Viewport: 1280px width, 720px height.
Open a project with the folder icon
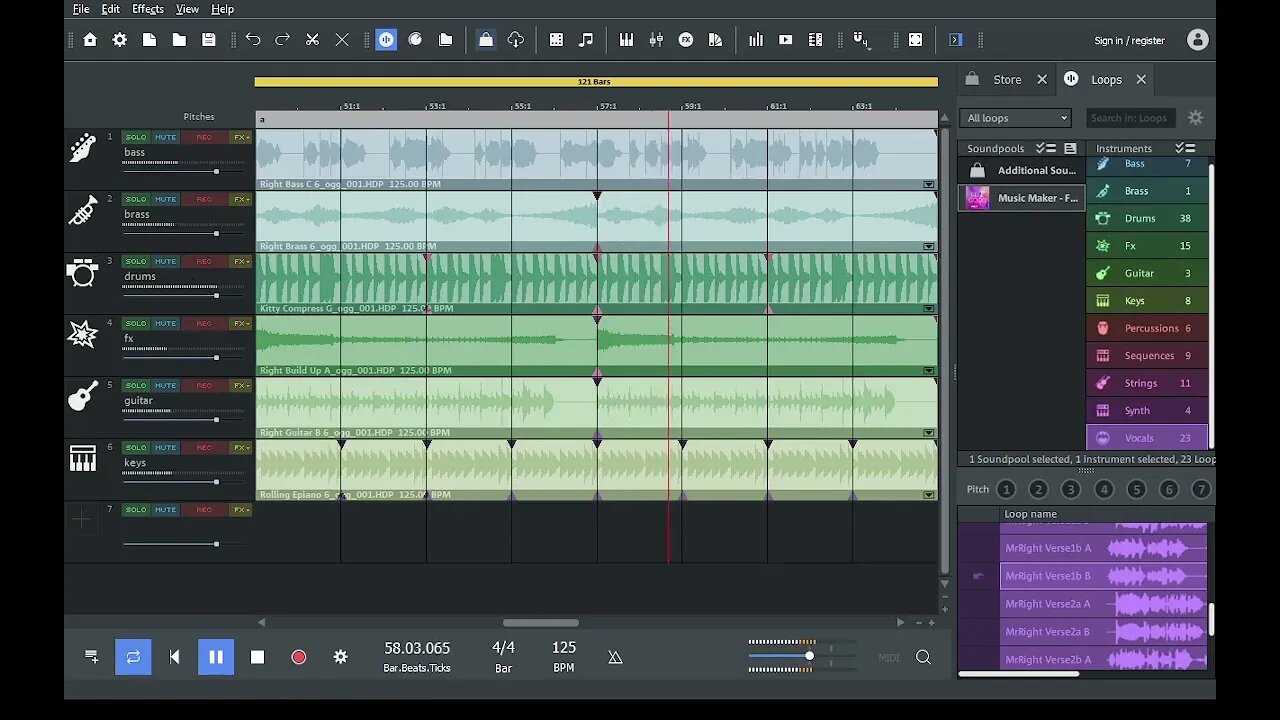(x=179, y=40)
